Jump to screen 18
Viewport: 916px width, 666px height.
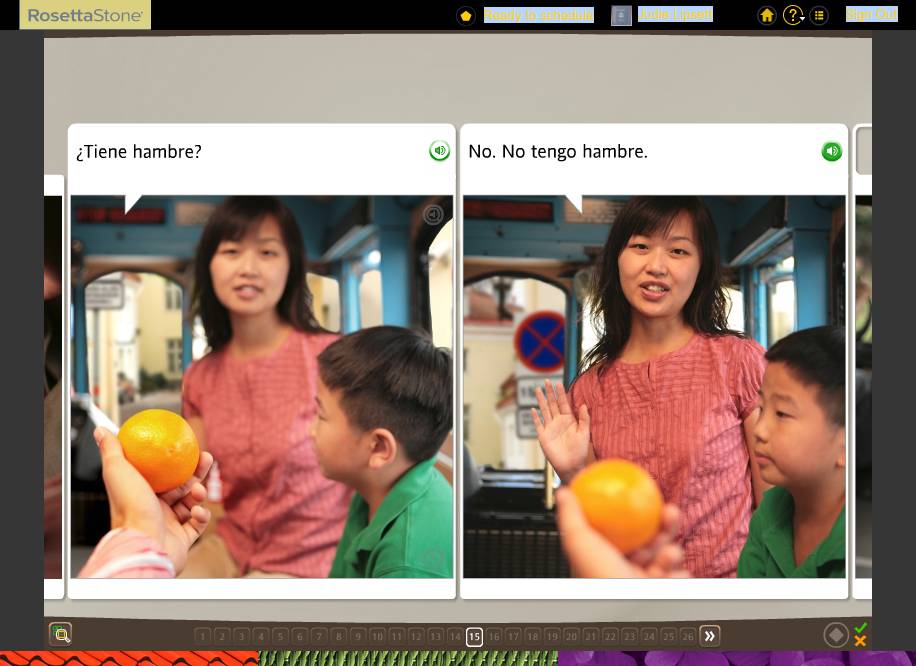point(533,636)
